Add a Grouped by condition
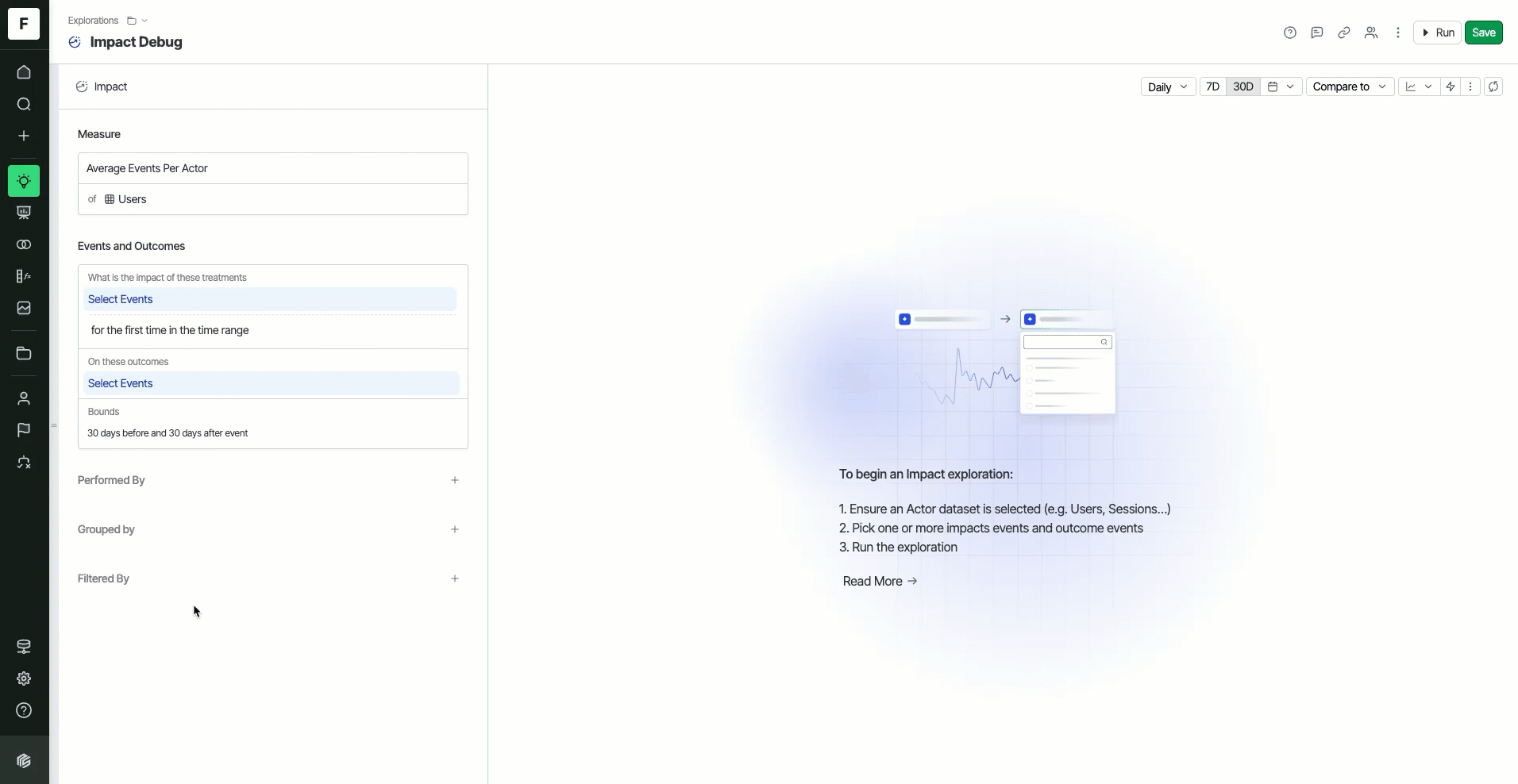 [455, 529]
